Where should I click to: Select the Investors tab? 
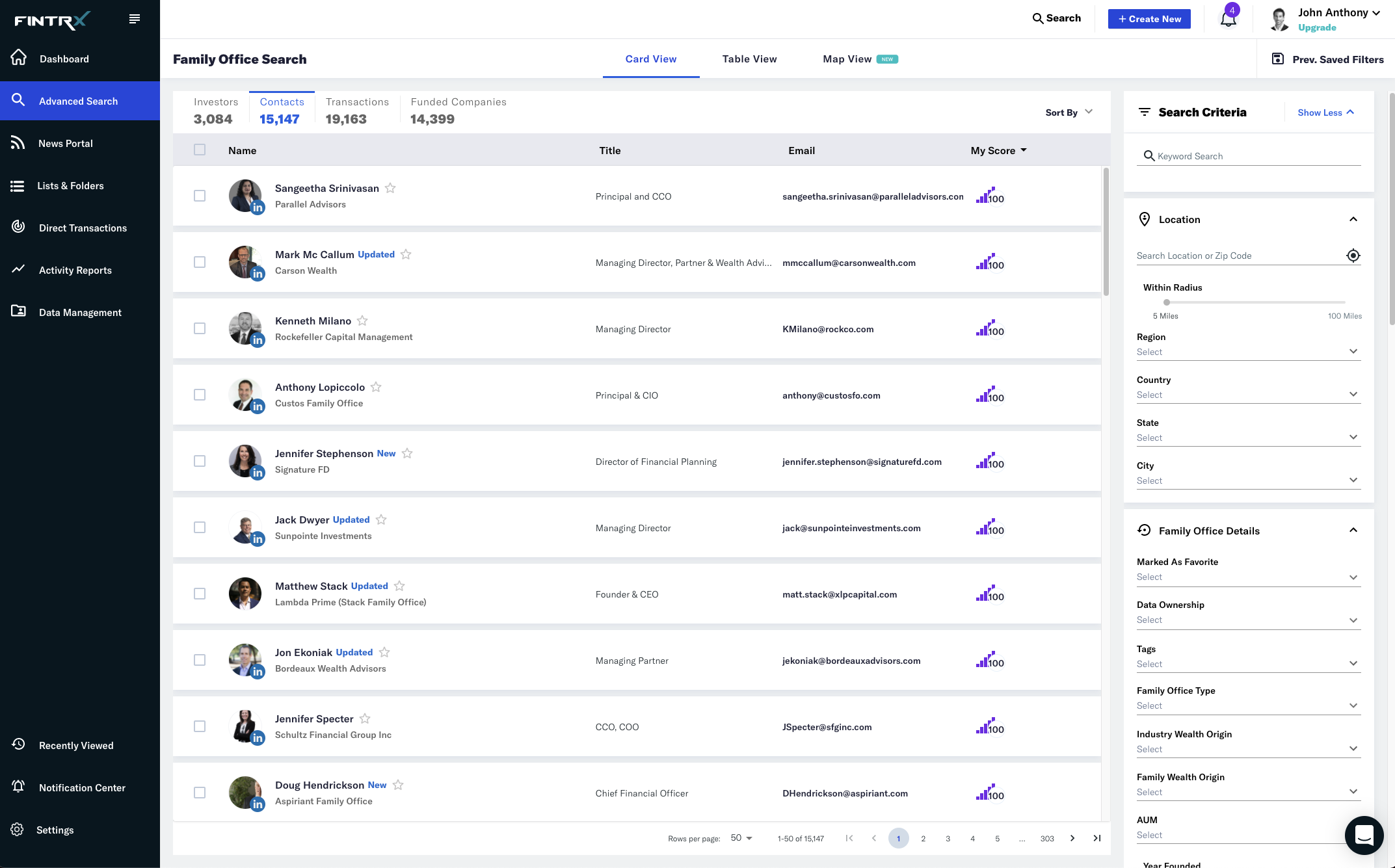tap(215, 110)
